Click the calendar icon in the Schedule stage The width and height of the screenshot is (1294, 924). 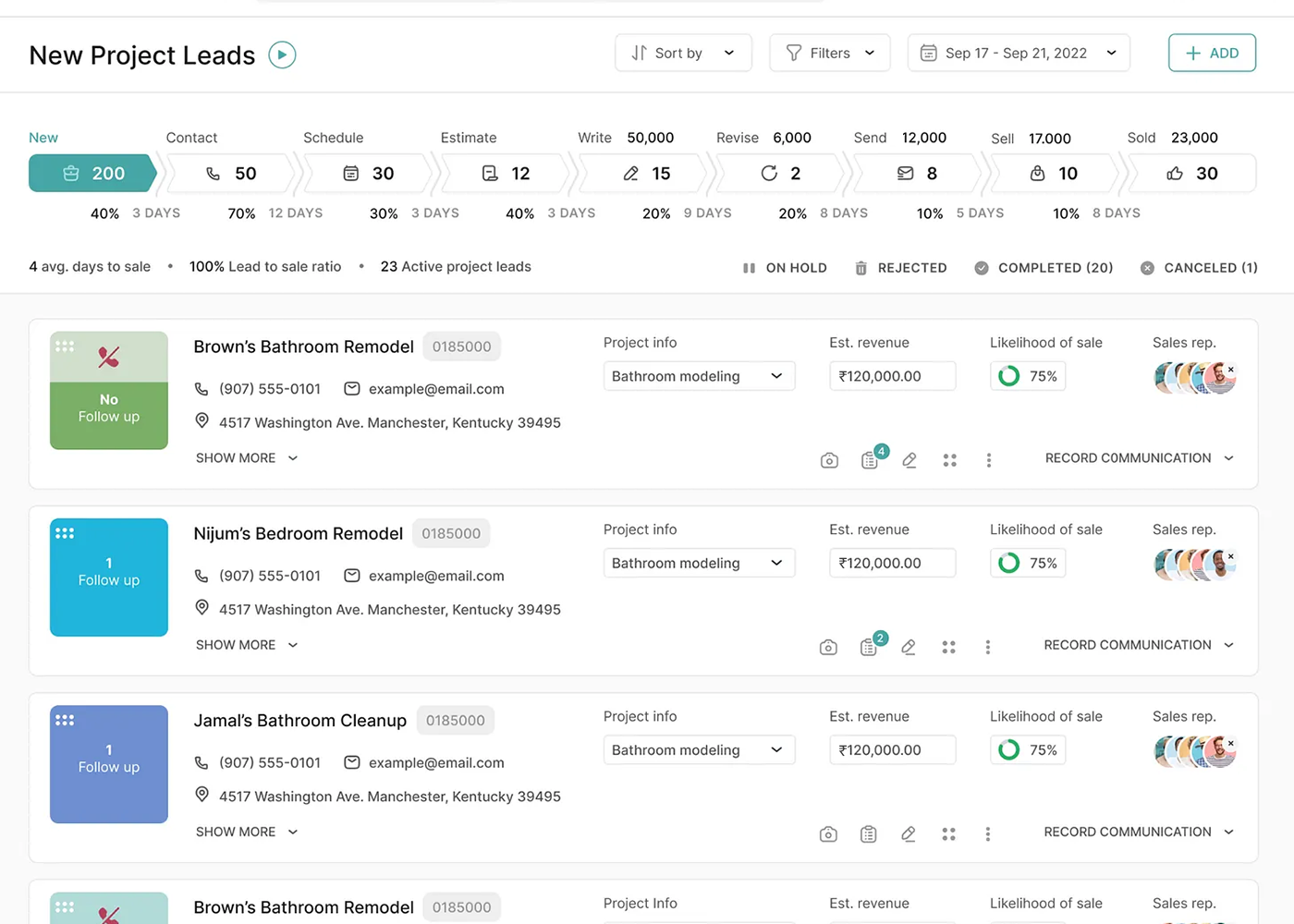coord(353,173)
